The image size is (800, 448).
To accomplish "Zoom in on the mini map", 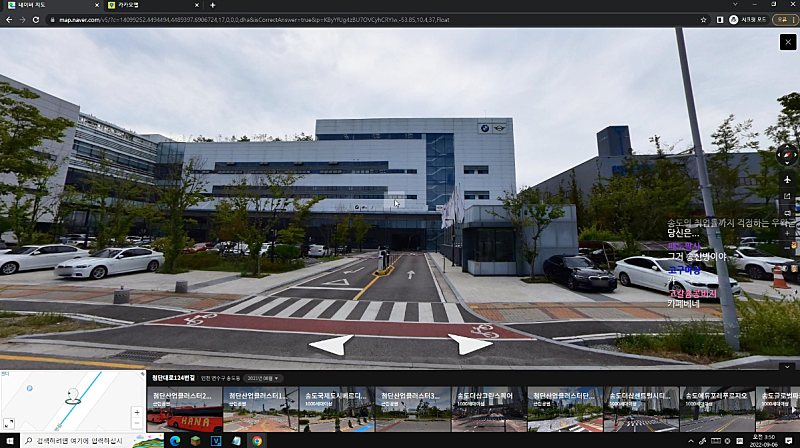I will click(x=137, y=412).
